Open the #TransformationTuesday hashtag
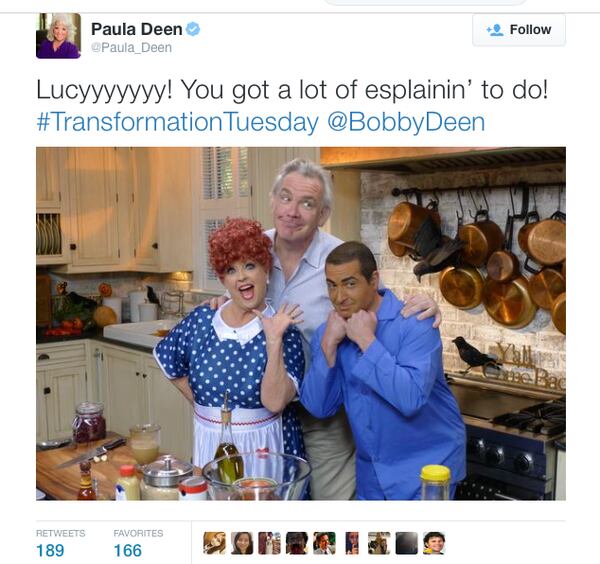This screenshot has width=600, height=564. tap(178, 122)
